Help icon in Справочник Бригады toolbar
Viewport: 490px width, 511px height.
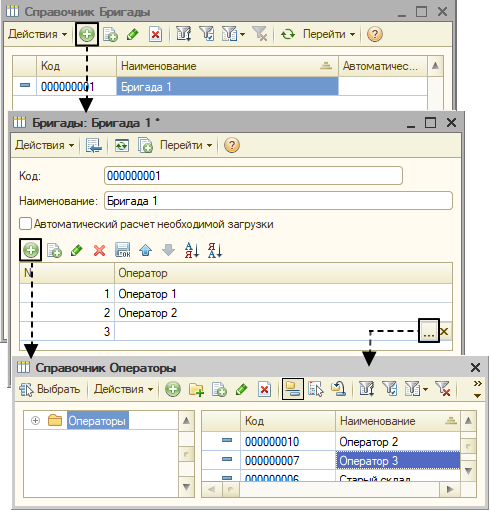click(374, 34)
